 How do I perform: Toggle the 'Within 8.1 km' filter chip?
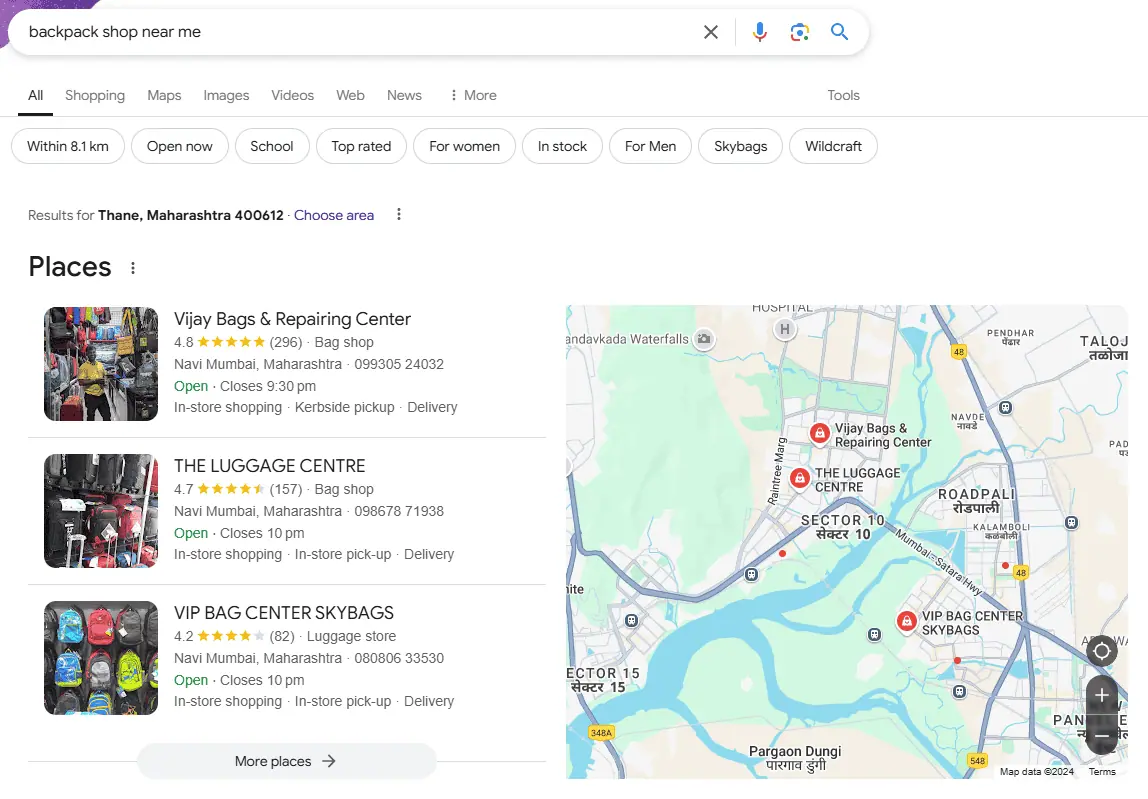click(67, 146)
